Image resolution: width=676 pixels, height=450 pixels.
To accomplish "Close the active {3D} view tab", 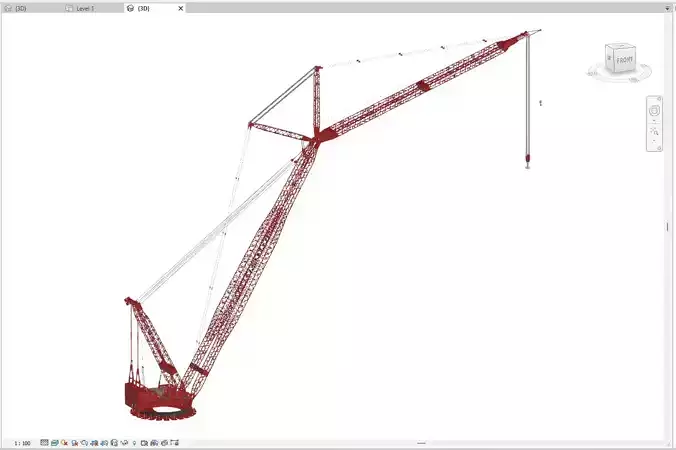I will click(x=181, y=8).
